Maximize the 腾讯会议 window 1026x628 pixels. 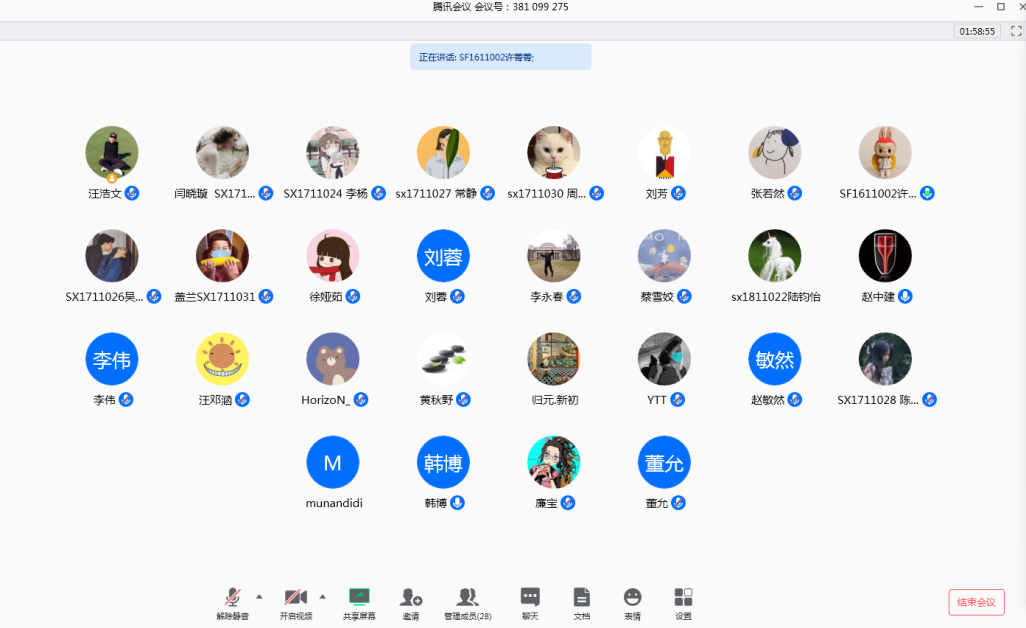click(1001, 7)
